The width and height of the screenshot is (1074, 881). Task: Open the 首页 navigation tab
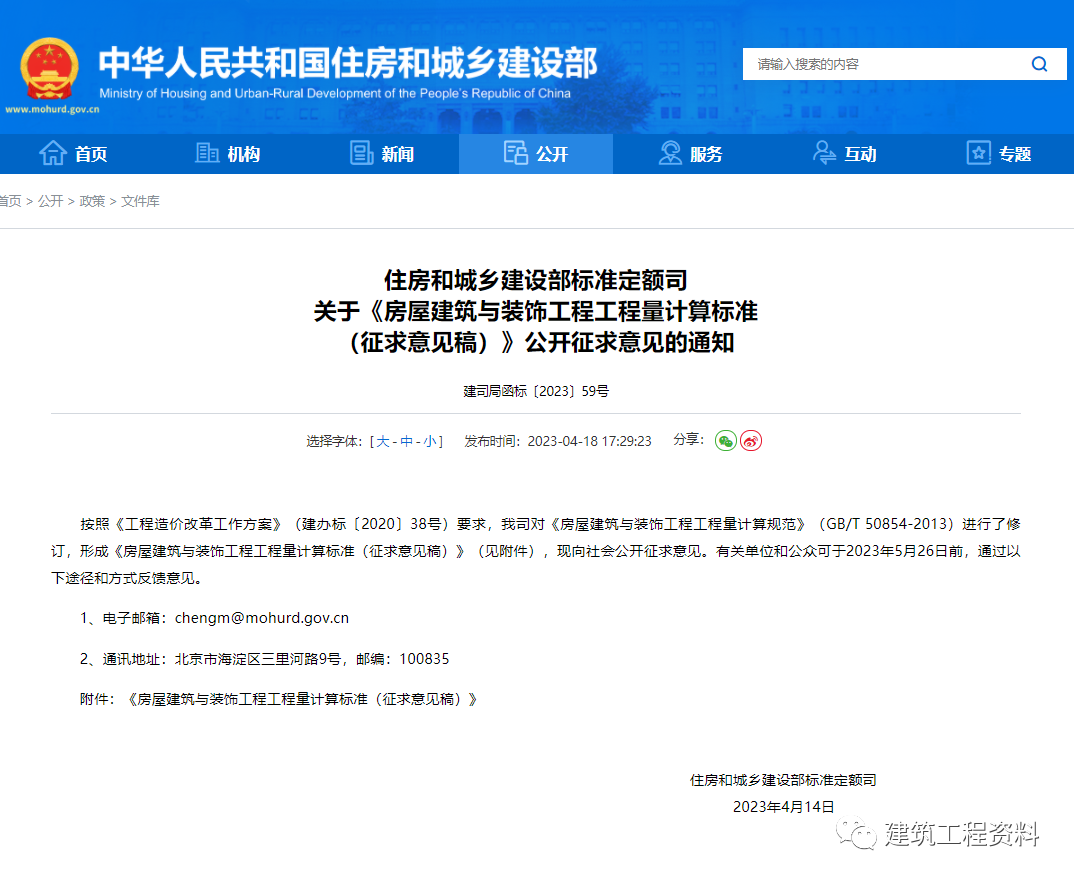coord(74,153)
